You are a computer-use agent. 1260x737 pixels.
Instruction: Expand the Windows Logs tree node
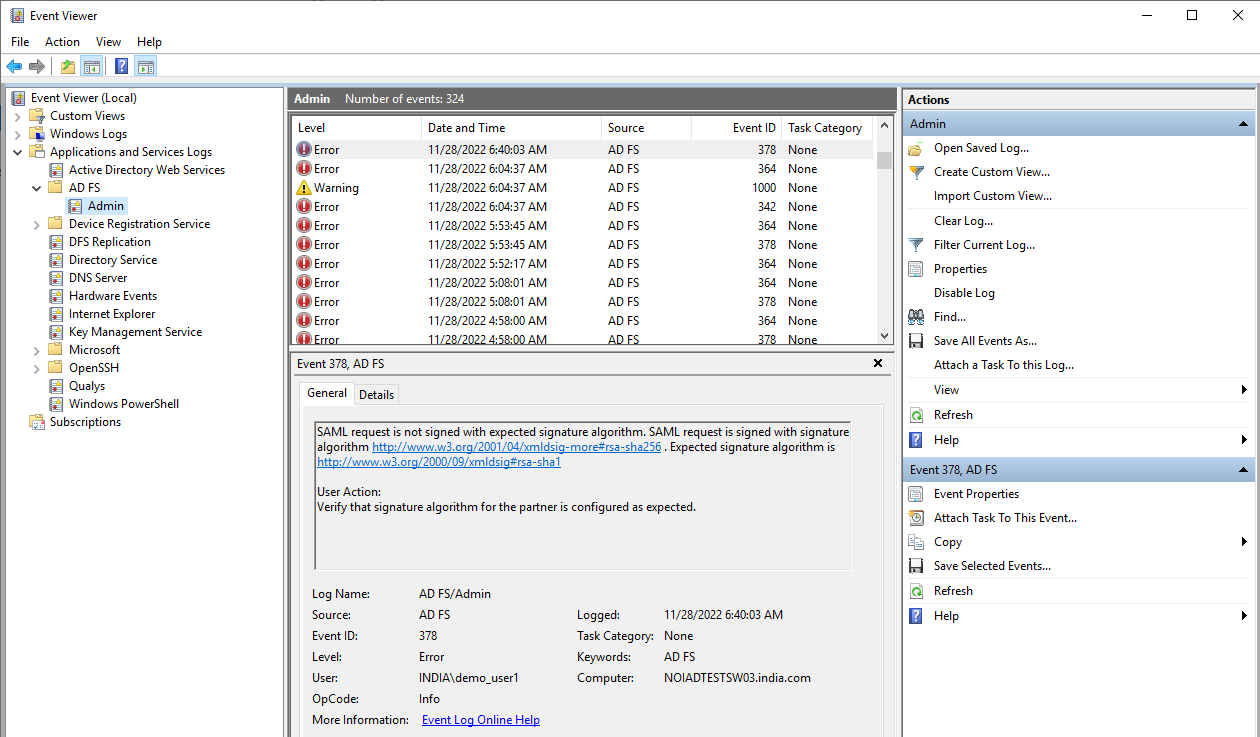18,134
